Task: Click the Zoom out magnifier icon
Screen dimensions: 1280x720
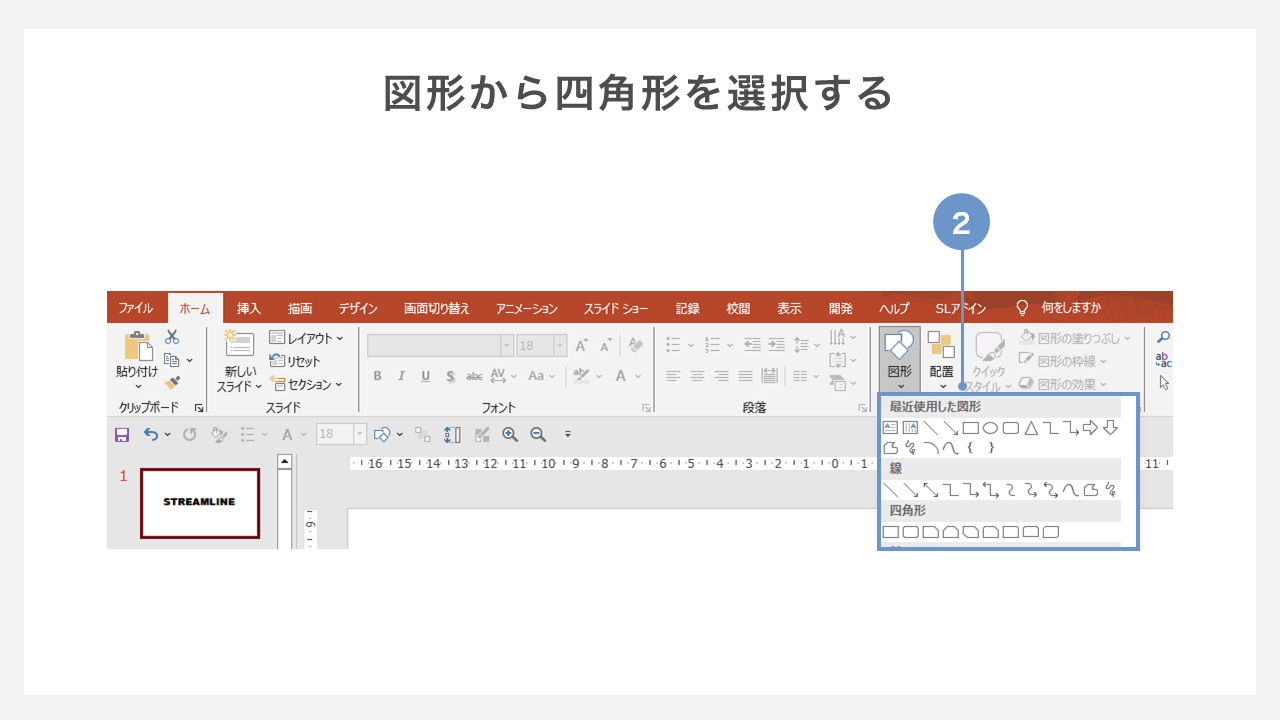Action: pos(538,434)
